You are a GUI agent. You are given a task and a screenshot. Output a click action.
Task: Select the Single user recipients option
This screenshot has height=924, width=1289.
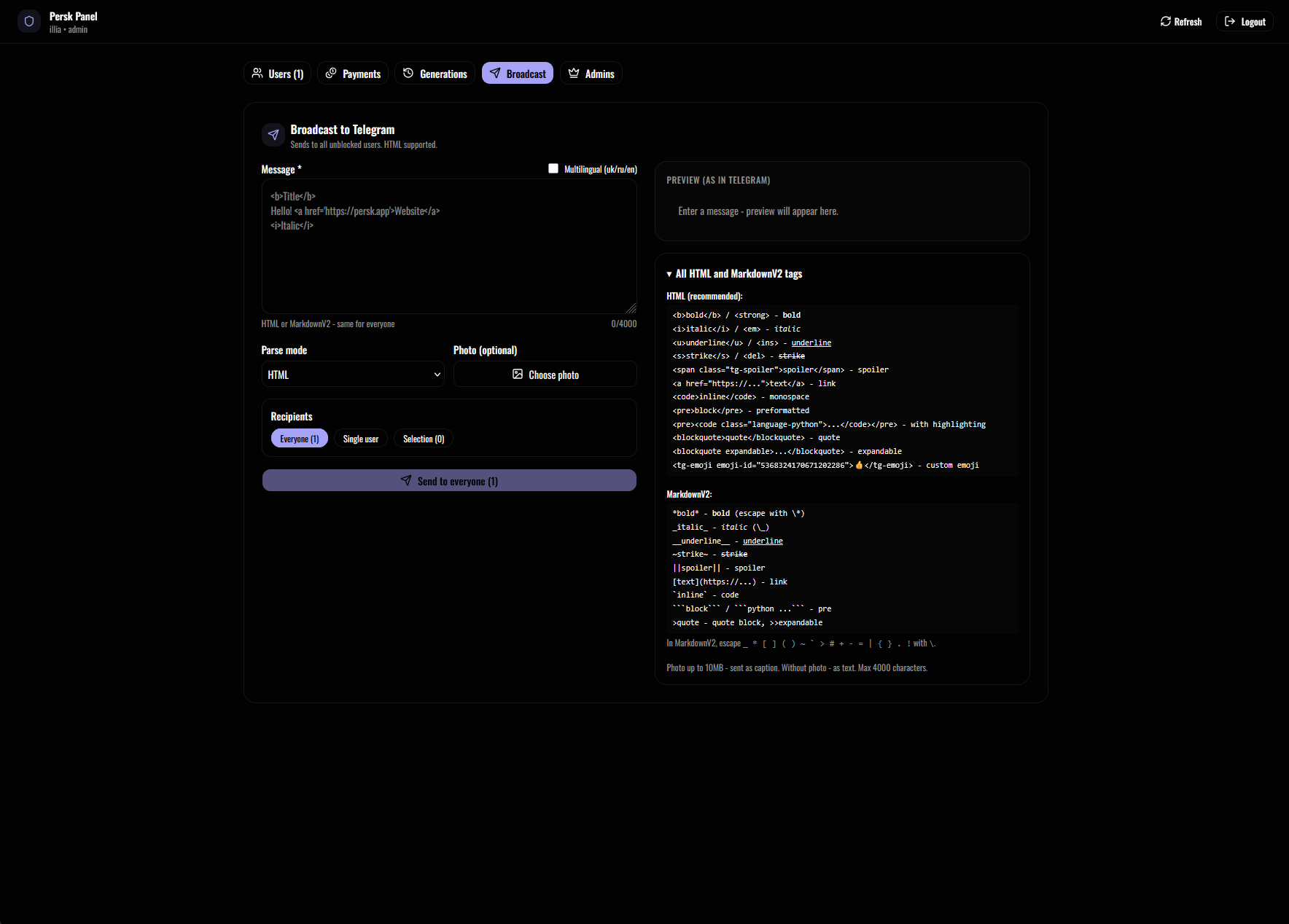[361, 438]
